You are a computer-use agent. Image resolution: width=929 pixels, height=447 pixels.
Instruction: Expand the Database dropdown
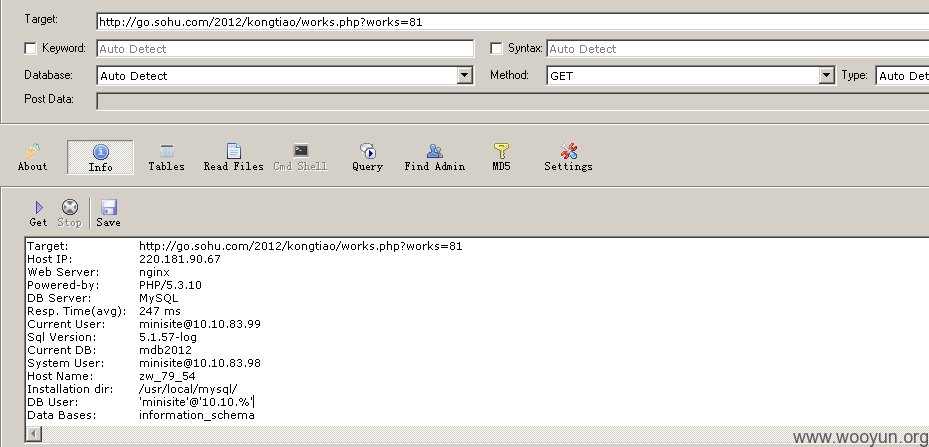tap(465, 75)
